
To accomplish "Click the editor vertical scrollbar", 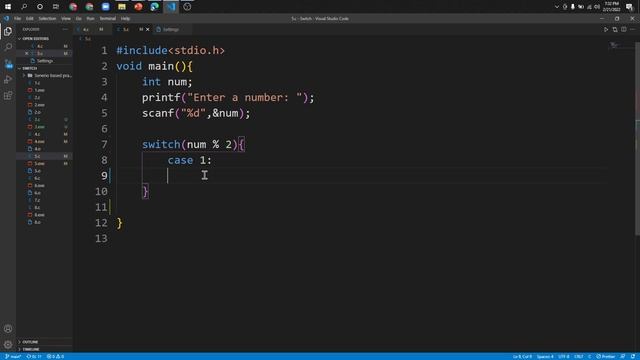I will (638, 139).
